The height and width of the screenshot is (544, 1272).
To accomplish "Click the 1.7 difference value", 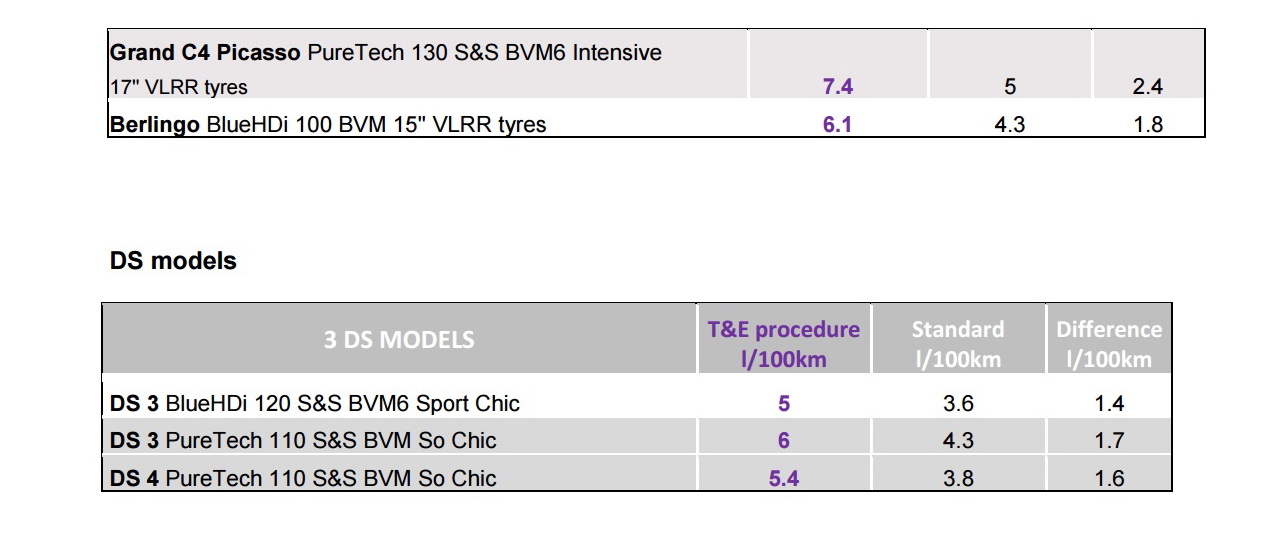I will [1109, 440].
